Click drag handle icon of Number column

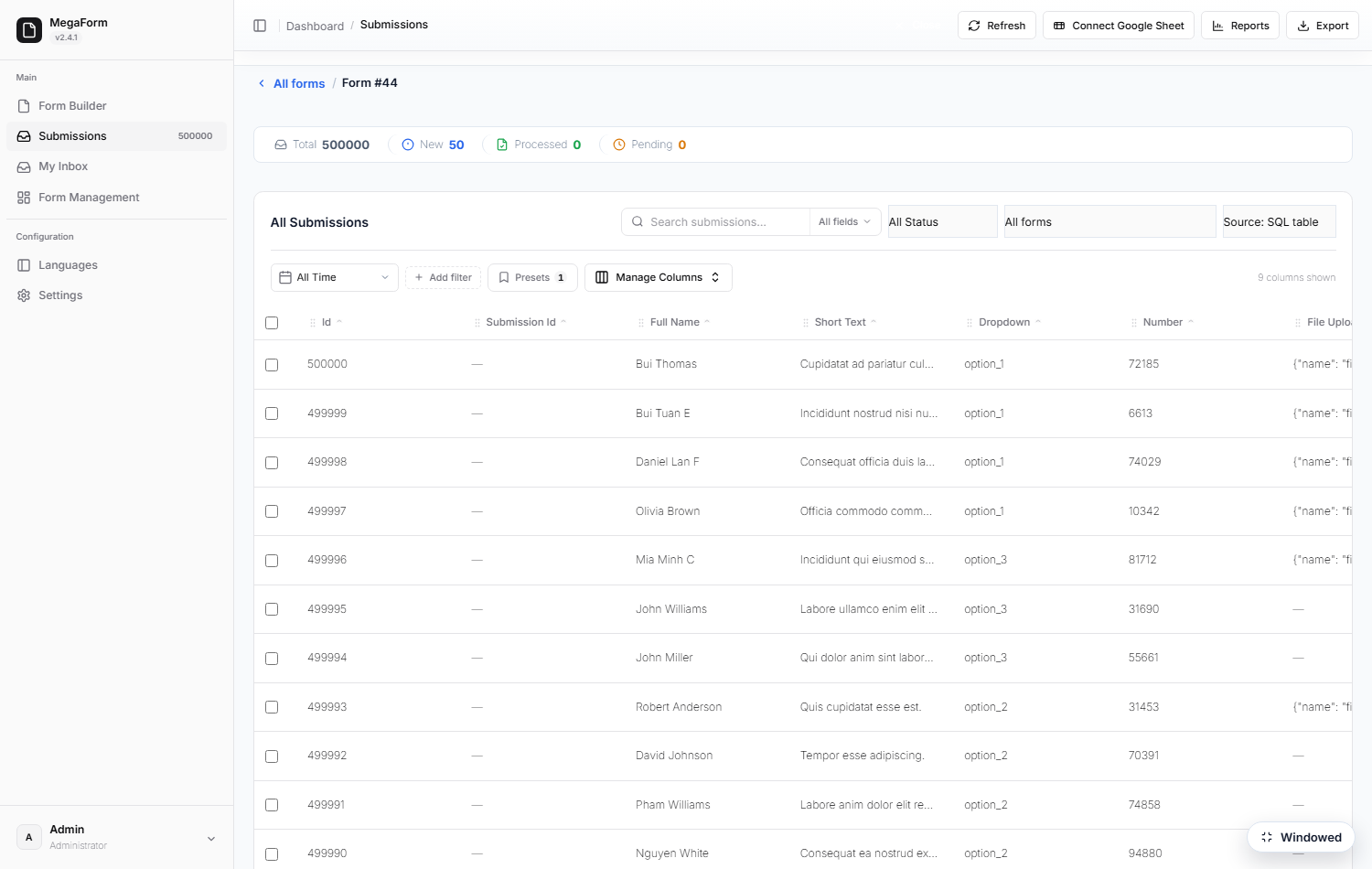point(1134,323)
